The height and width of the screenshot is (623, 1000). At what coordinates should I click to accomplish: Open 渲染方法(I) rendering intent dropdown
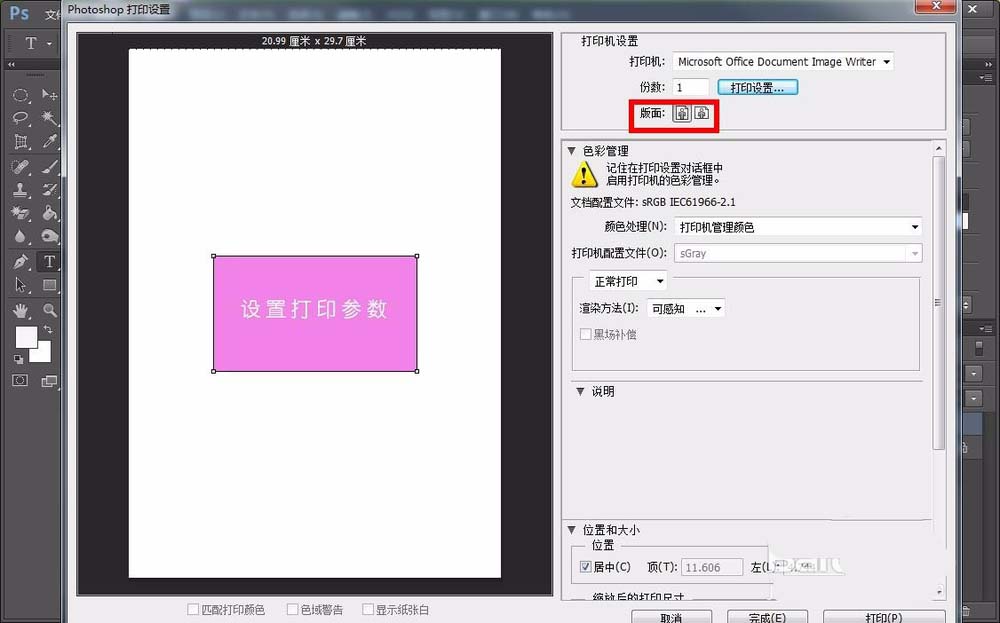point(686,309)
